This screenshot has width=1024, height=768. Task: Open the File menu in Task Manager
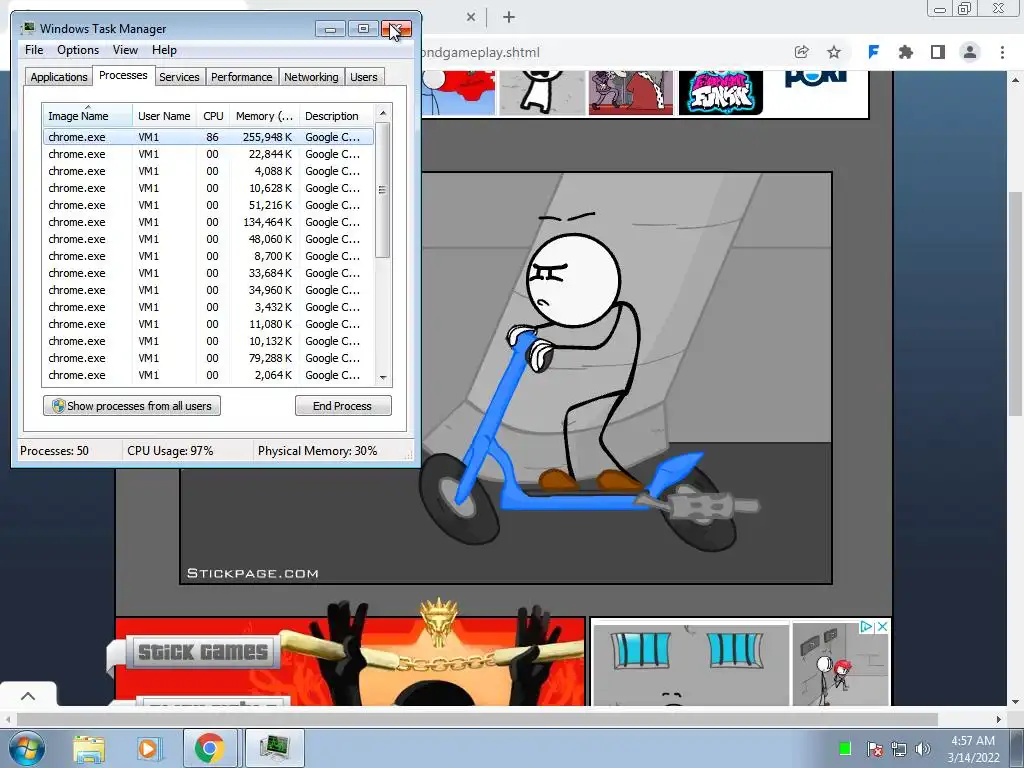pos(34,50)
